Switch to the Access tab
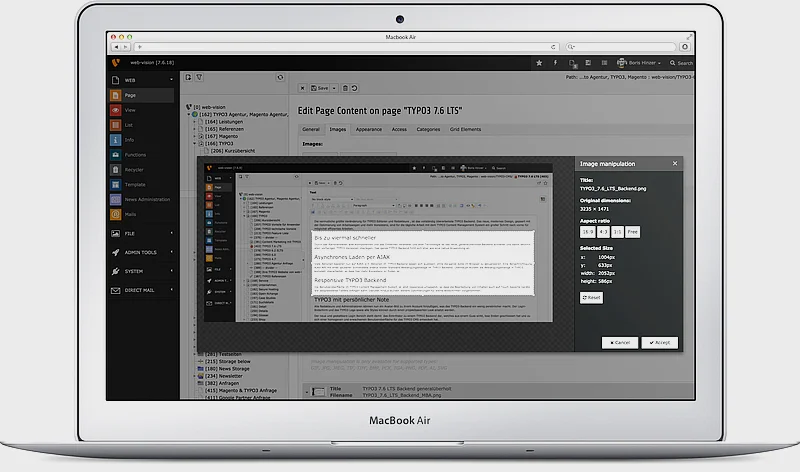This screenshot has width=800, height=472. tap(399, 129)
